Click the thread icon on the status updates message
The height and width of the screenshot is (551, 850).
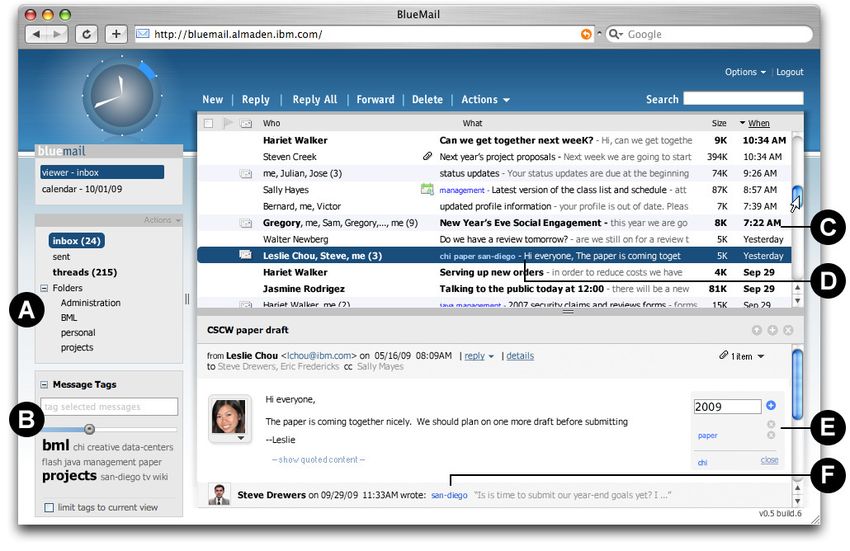coord(246,174)
